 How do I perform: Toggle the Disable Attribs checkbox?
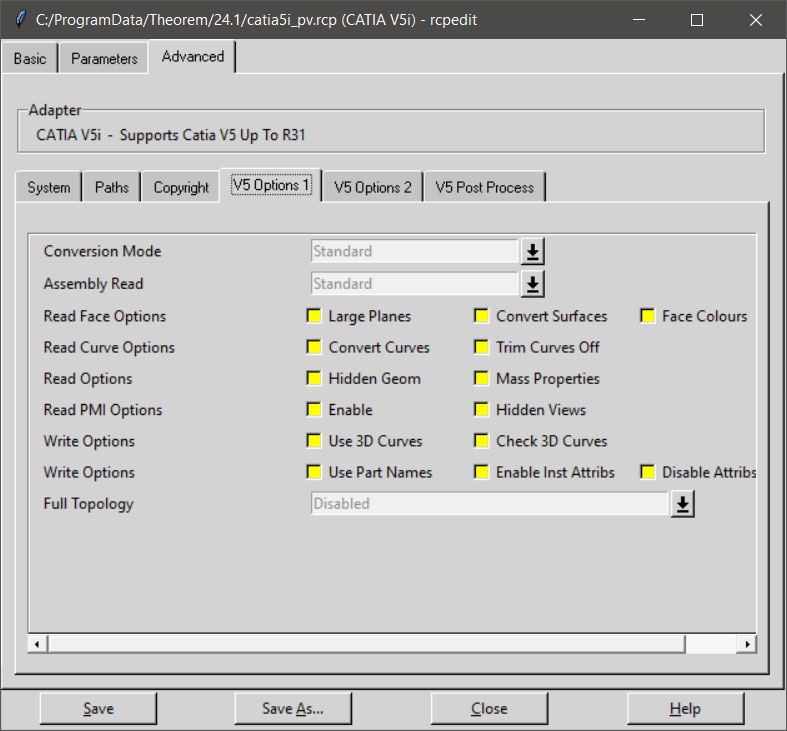click(x=647, y=472)
